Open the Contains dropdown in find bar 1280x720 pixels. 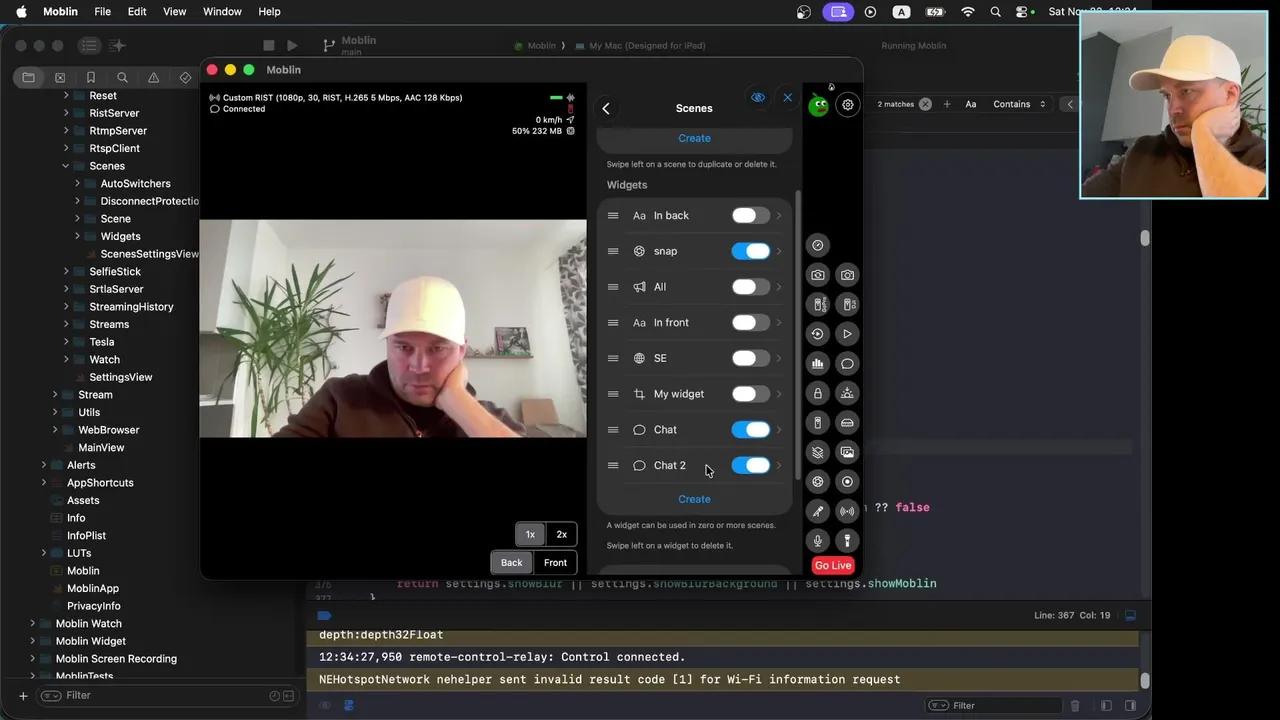(1019, 104)
